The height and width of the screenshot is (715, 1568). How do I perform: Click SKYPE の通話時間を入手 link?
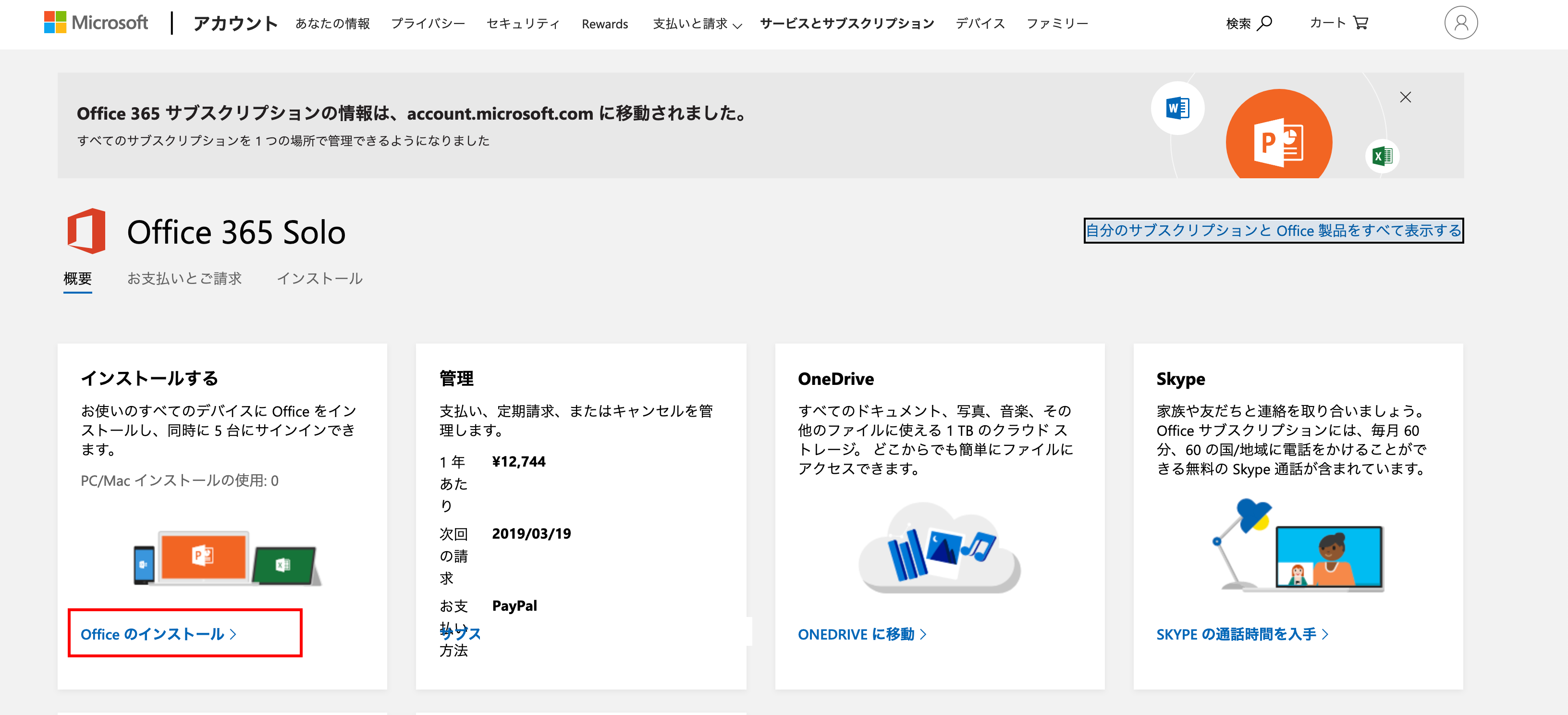[1242, 634]
